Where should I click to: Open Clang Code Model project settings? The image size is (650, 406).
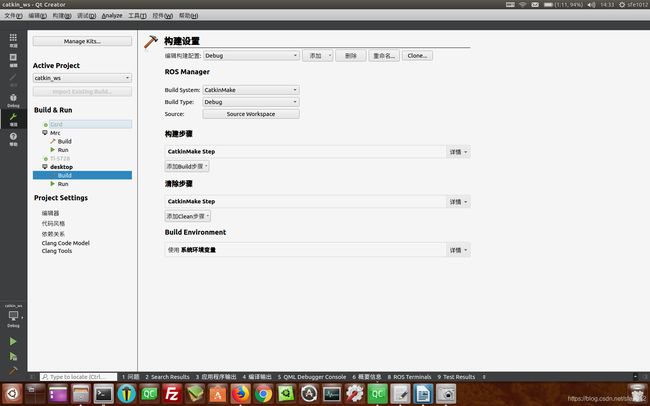(x=65, y=243)
